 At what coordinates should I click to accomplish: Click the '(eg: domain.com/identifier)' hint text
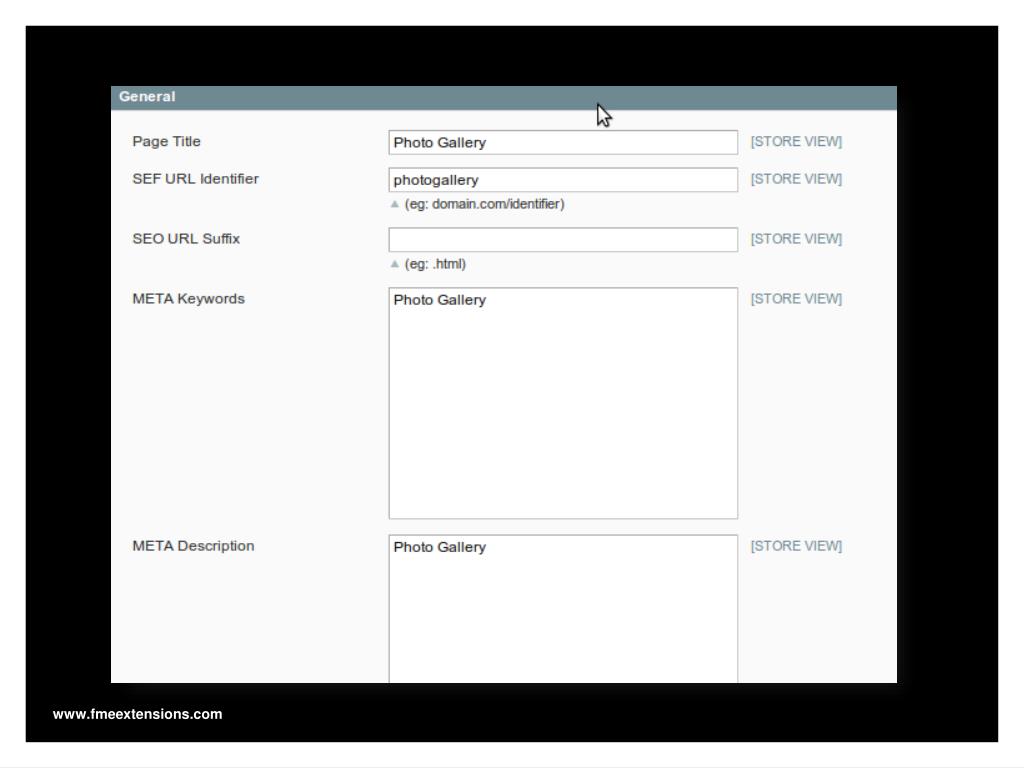(x=485, y=204)
